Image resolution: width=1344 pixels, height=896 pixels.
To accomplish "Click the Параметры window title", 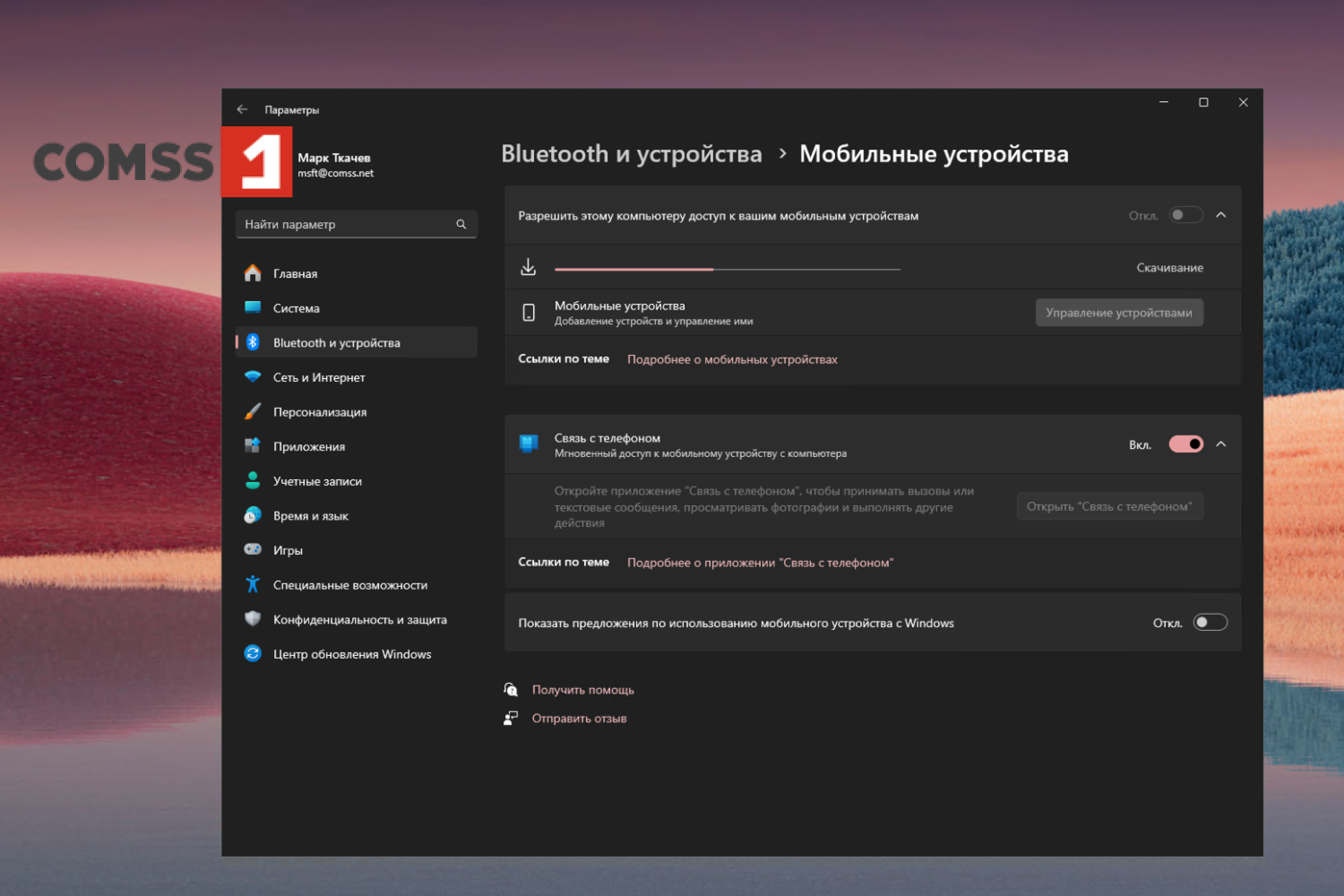I will (292, 110).
